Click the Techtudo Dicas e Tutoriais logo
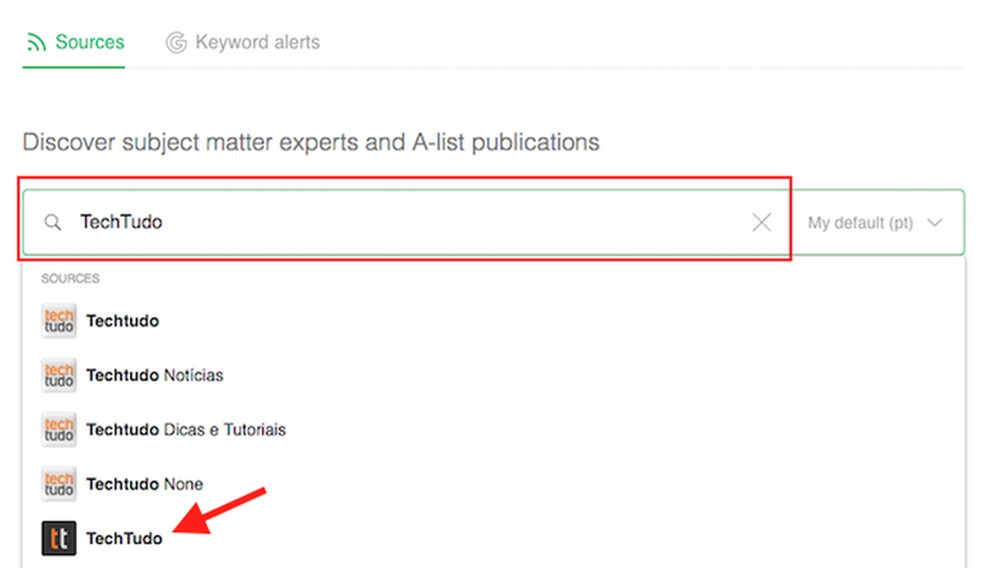The image size is (984, 568). click(59, 430)
